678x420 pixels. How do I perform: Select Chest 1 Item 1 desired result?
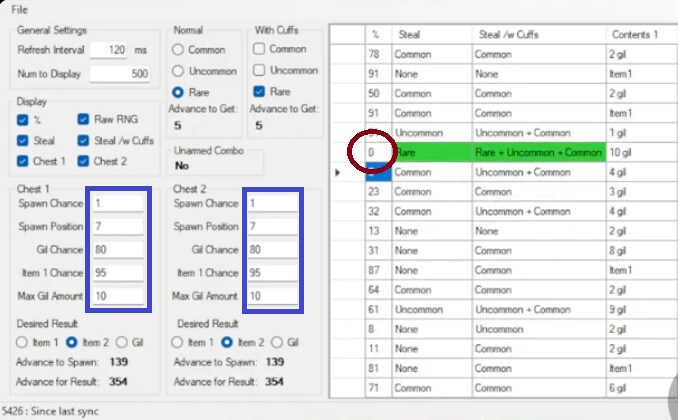23,341
